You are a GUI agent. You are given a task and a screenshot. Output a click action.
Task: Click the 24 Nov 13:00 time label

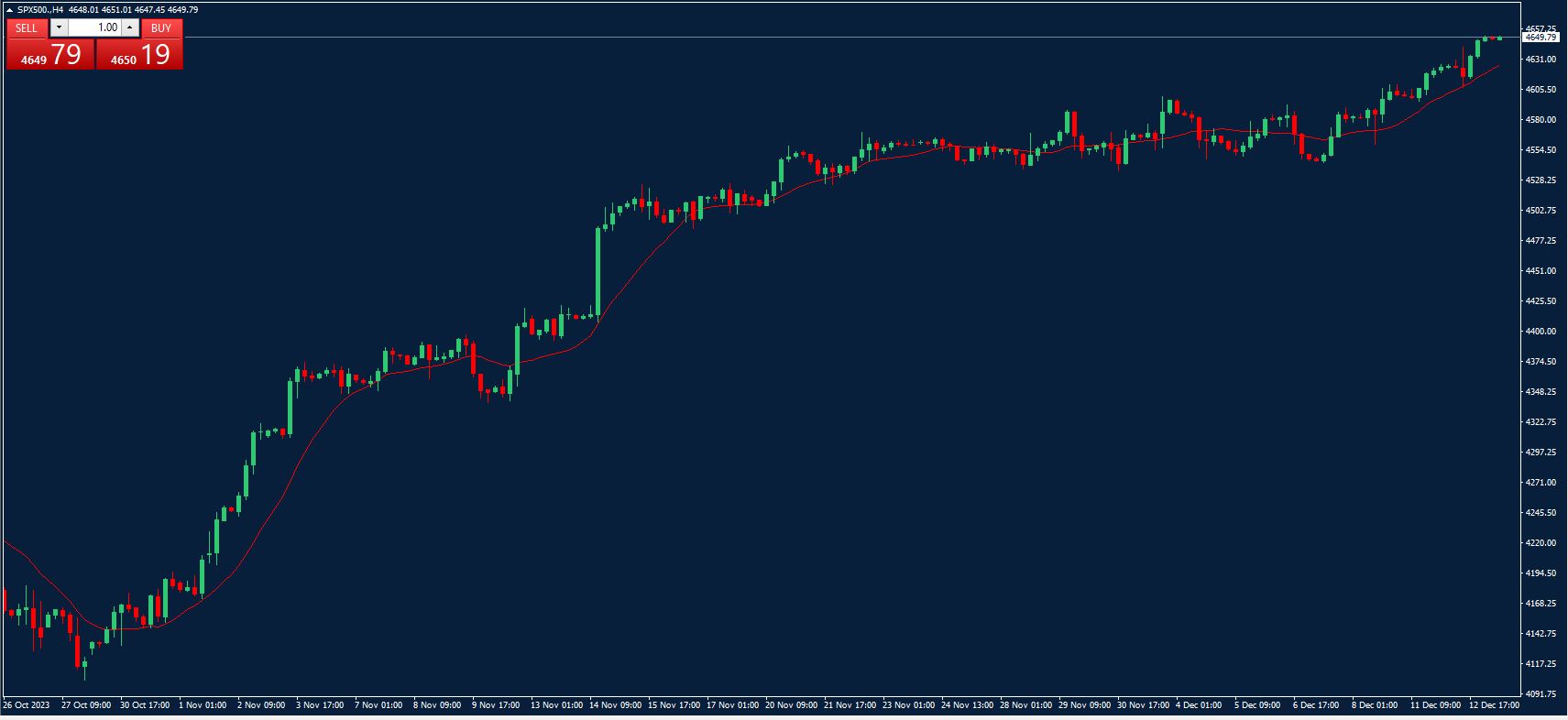(967, 705)
